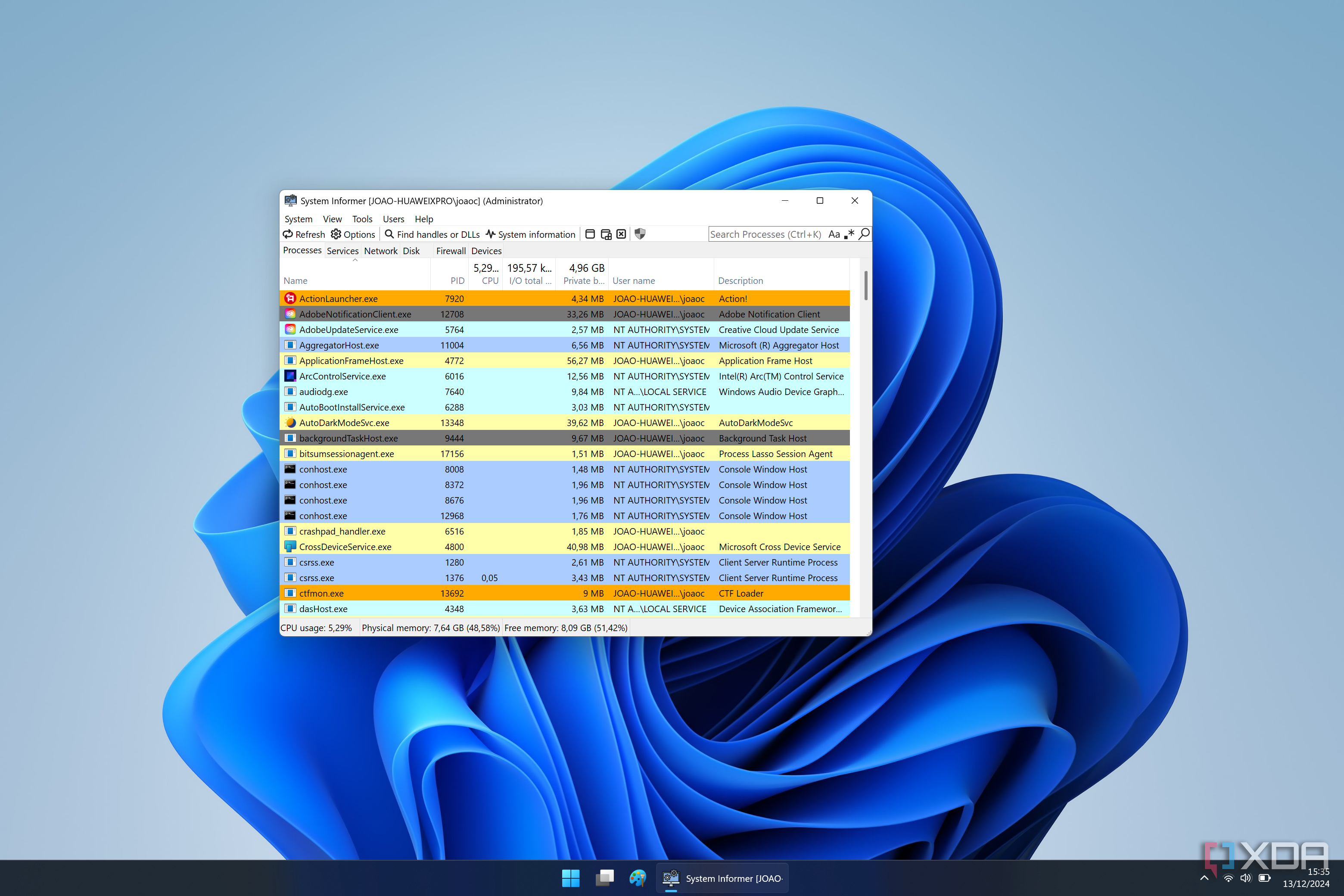Open the System menu

(x=298, y=219)
